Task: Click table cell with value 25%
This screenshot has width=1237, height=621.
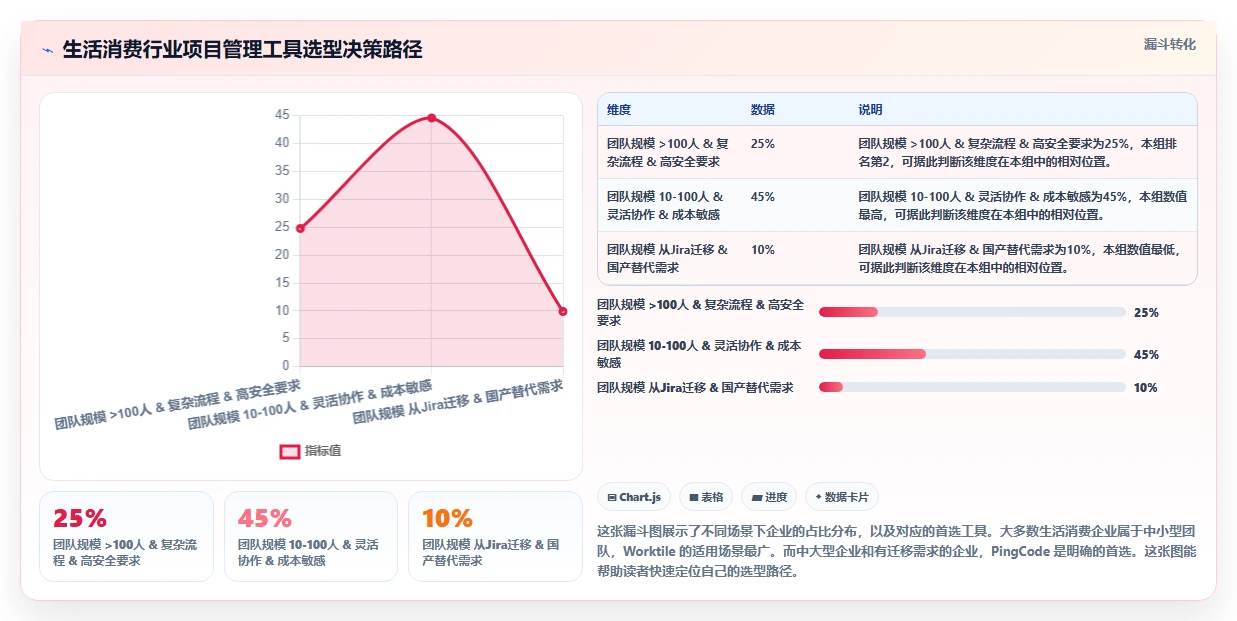Action: click(x=763, y=144)
